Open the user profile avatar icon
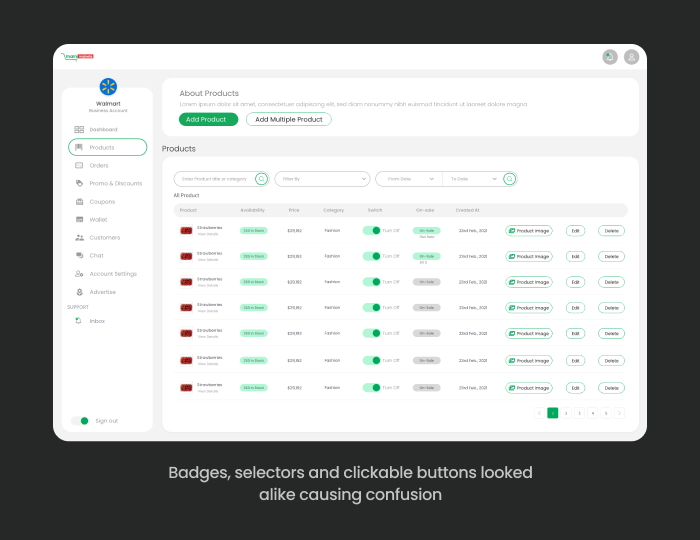This screenshot has height=540, width=700. point(631,57)
